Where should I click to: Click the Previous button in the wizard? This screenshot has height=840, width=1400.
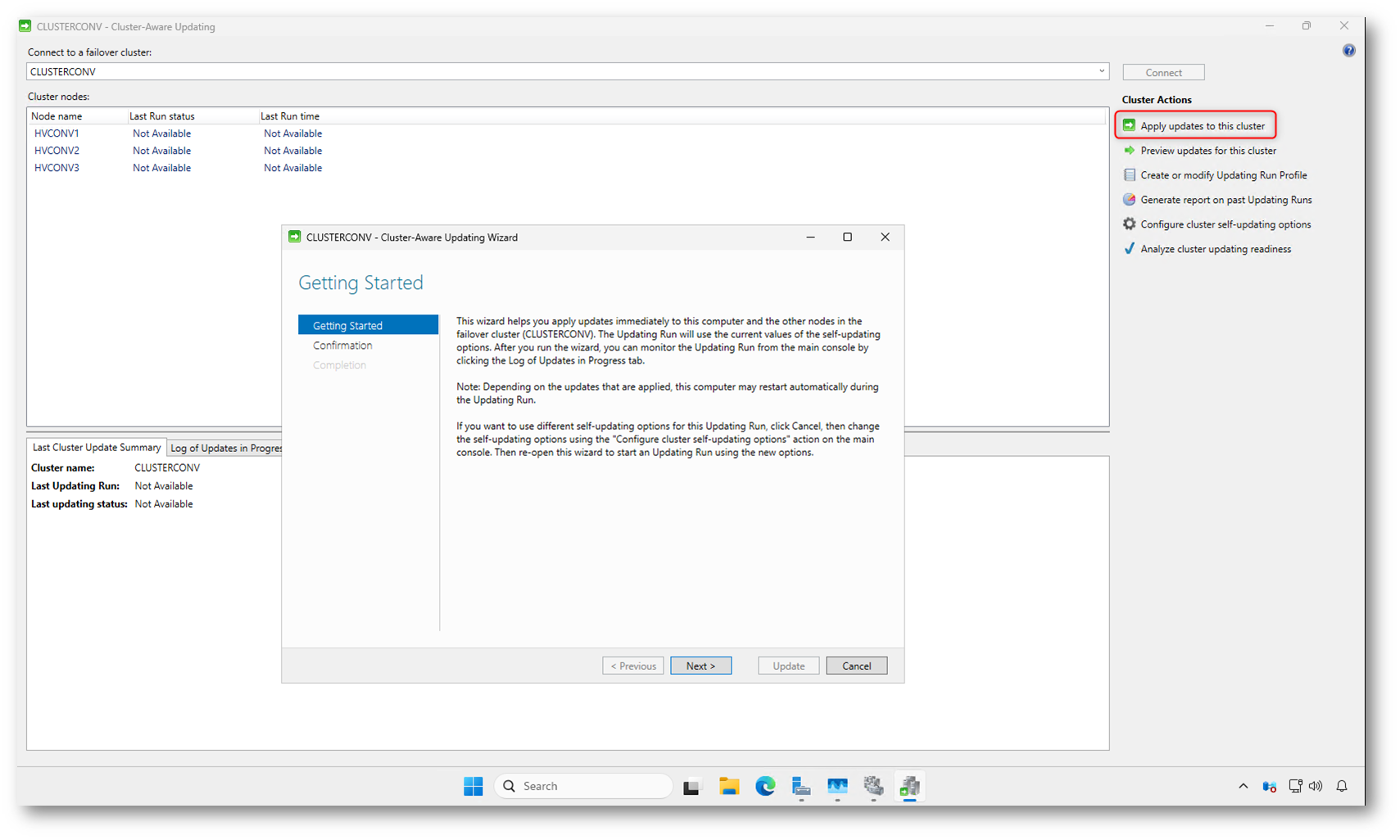[633, 666]
